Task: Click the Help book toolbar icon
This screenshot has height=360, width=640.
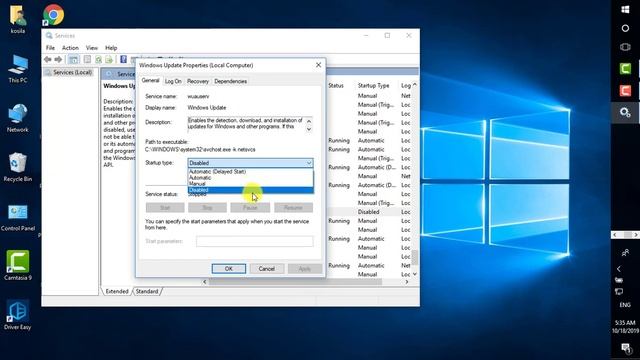Action: 123,60
